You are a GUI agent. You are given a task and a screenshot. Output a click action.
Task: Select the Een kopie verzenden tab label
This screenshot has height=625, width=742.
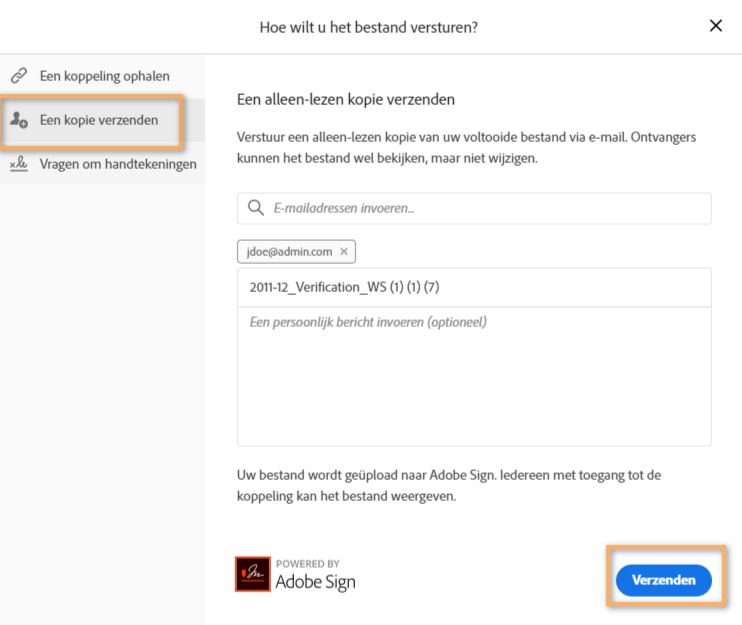click(x=98, y=120)
